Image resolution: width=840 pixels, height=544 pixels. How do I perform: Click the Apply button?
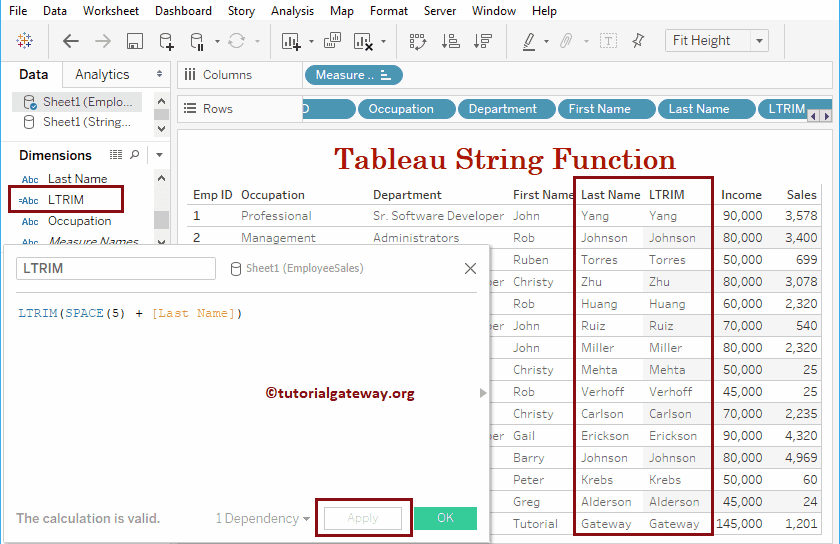click(x=363, y=518)
